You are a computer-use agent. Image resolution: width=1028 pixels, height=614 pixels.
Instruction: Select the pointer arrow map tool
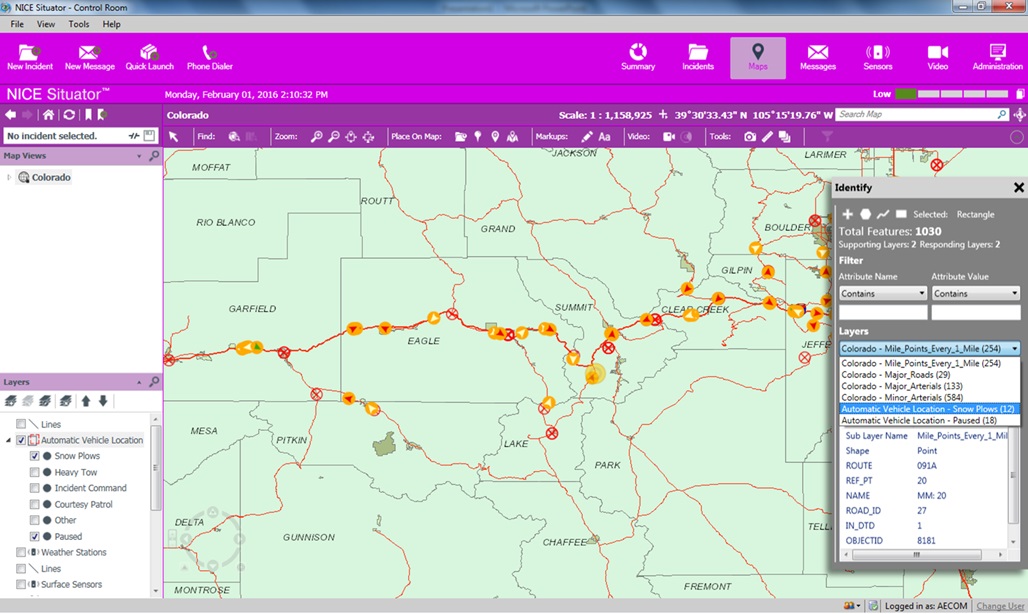pyautogui.click(x=174, y=136)
